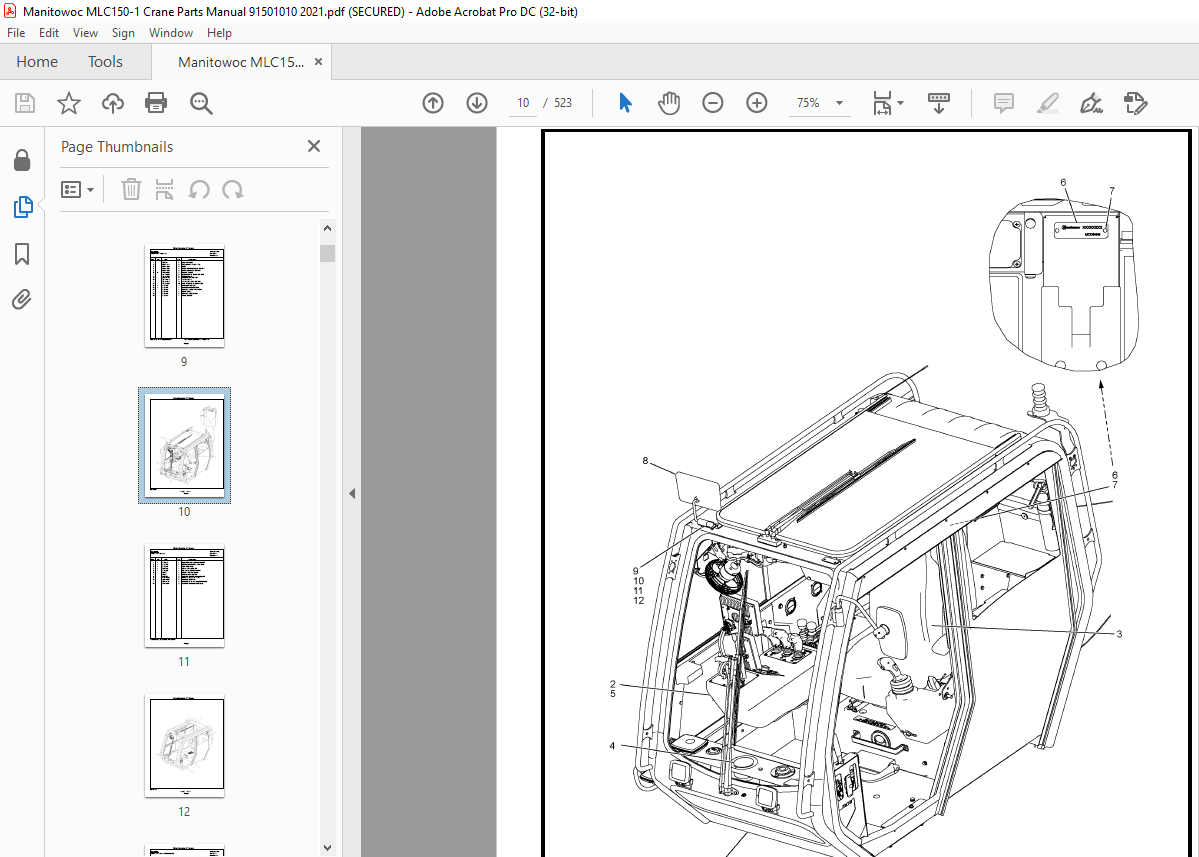The height and width of the screenshot is (857, 1199).
Task: Choose the selection arrow tool
Action: (x=625, y=102)
